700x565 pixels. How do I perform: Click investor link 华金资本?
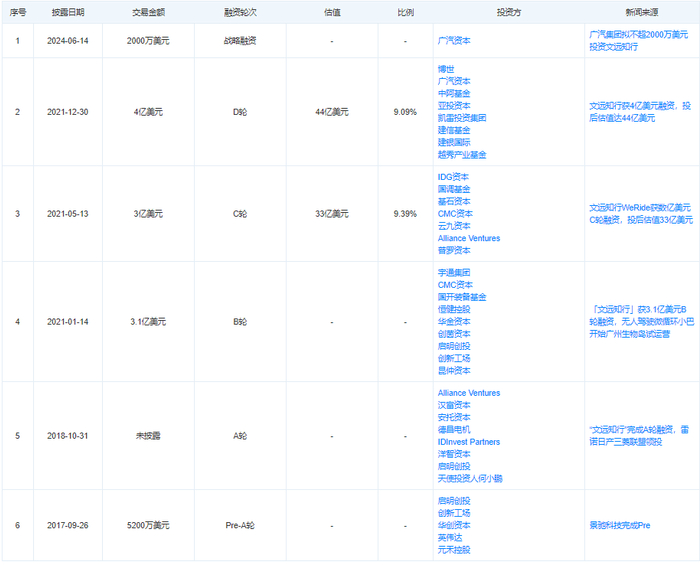[x=454, y=322]
